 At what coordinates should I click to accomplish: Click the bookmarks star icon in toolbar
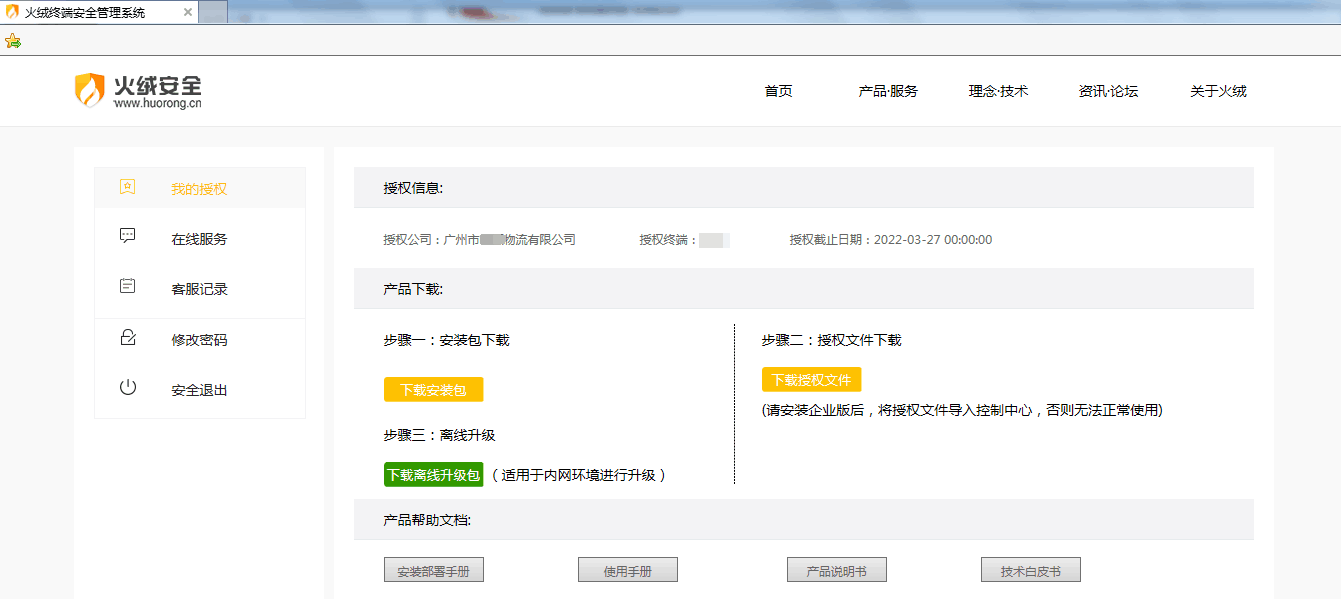point(12,41)
